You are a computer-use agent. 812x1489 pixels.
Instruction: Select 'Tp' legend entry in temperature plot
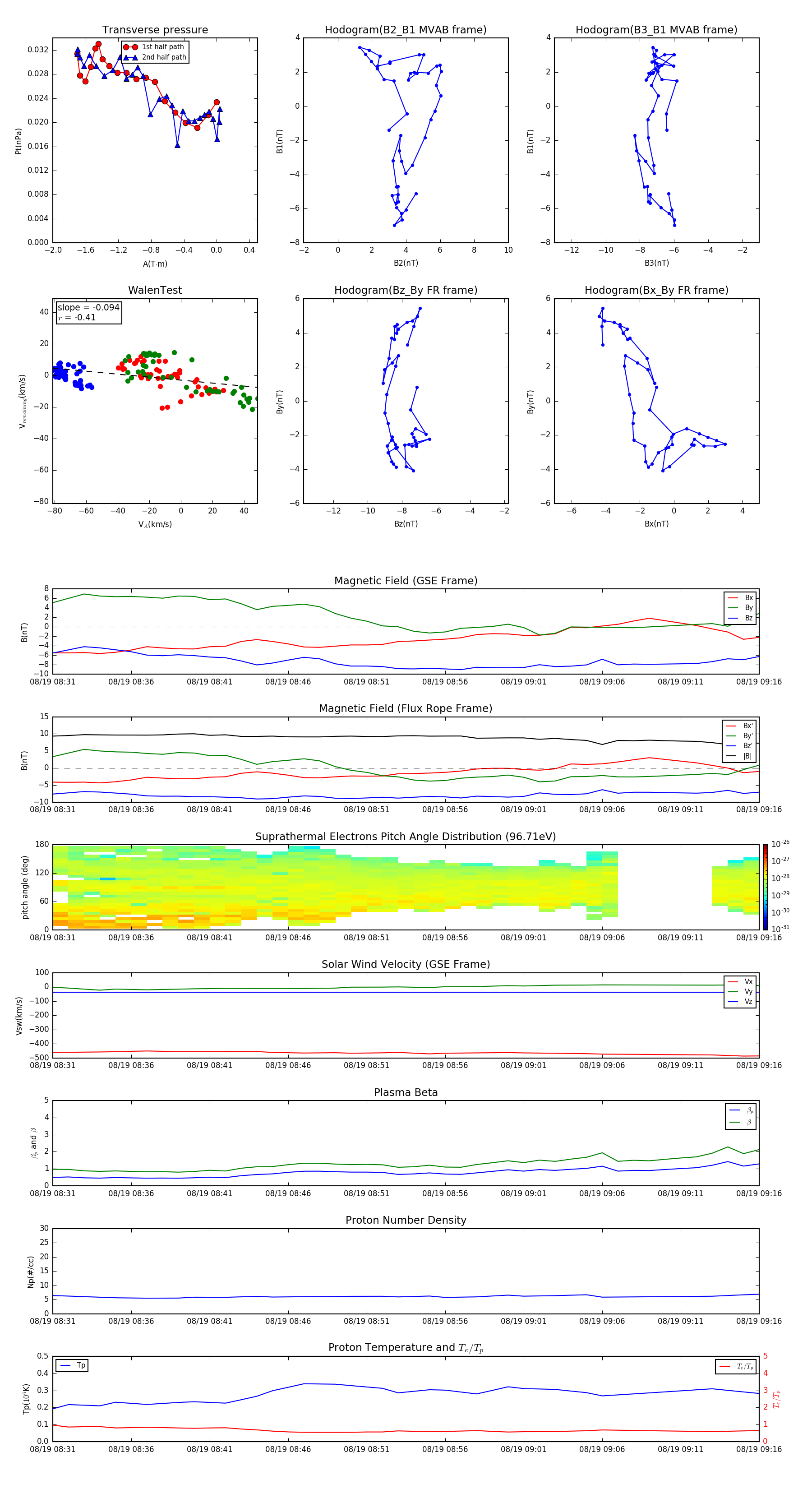72,1365
